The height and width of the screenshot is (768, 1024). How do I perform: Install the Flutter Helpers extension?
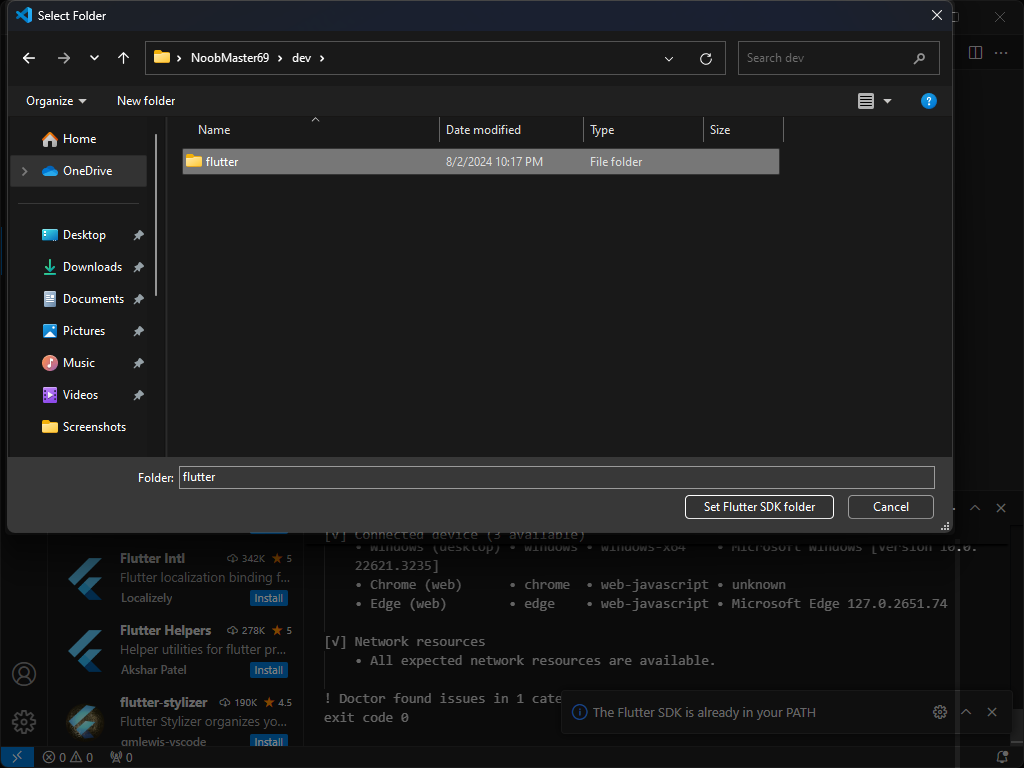point(268,670)
